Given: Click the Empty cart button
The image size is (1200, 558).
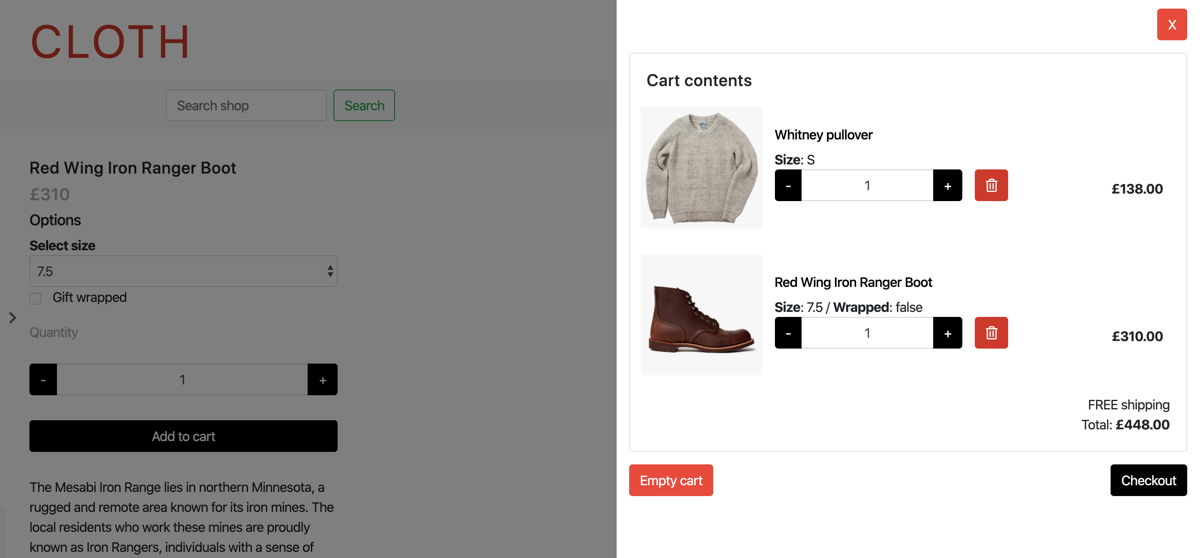Looking at the screenshot, I should click(x=671, y=480).
